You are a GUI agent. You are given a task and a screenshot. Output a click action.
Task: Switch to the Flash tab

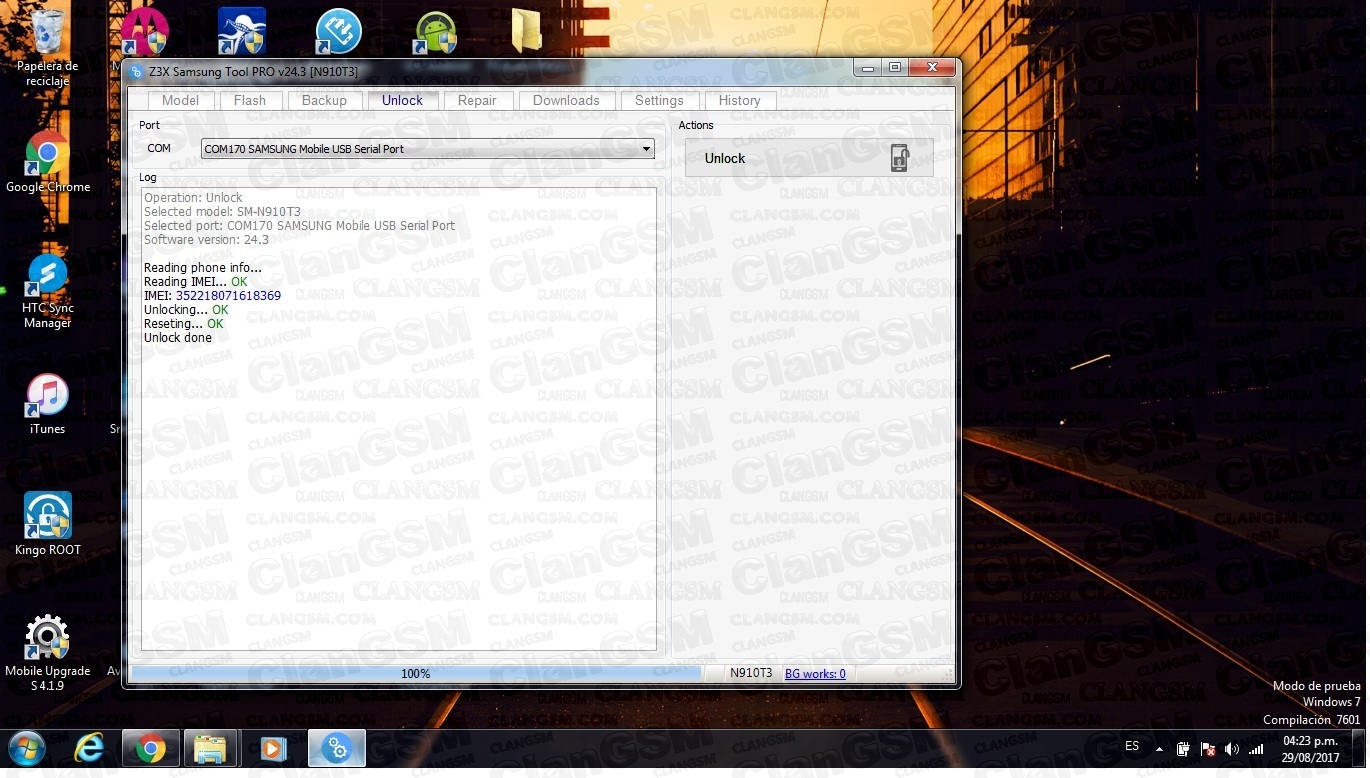[x=250, y=100]
